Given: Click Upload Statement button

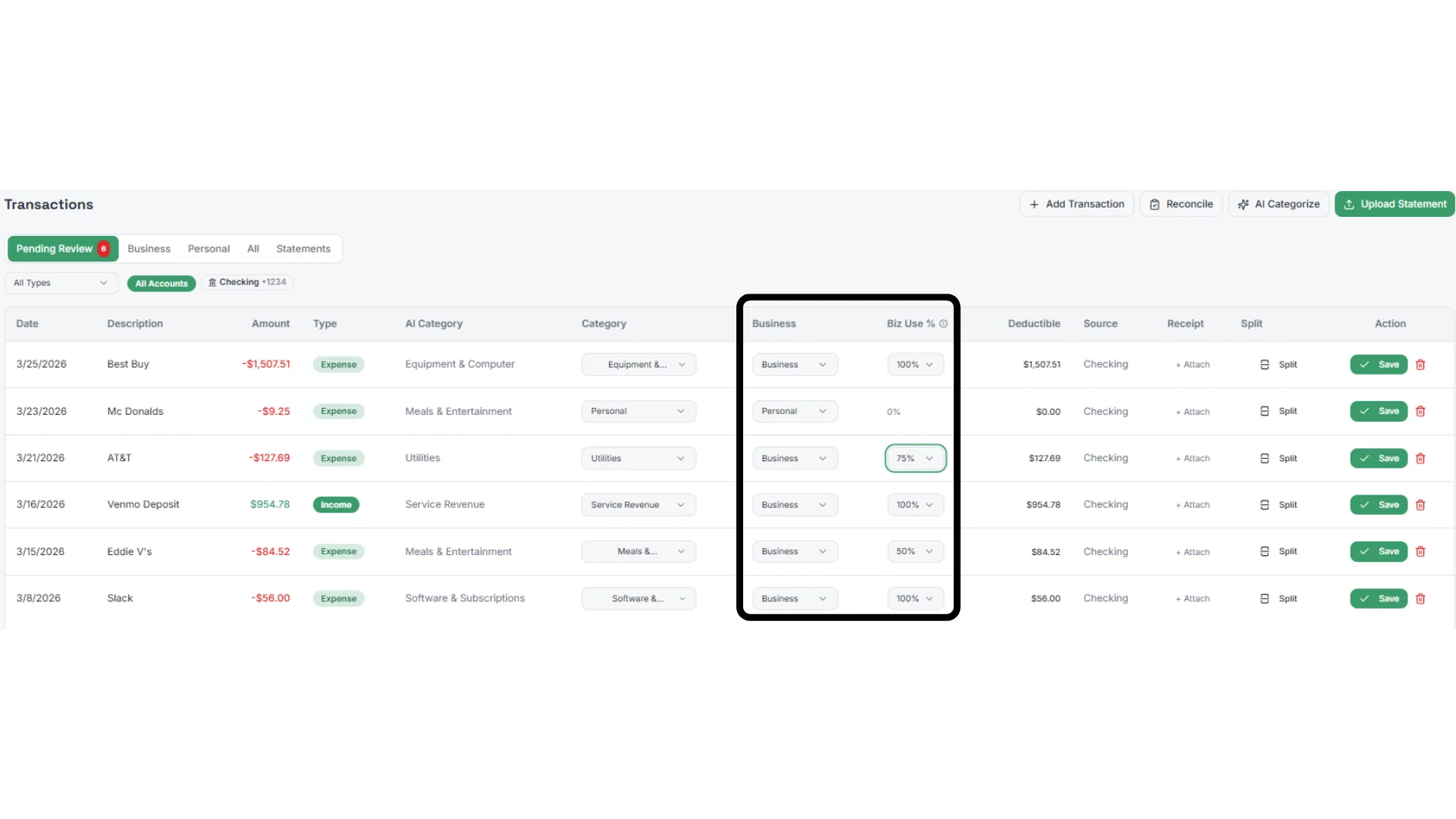Looking at the screenshot, I should pos(1395,204).
